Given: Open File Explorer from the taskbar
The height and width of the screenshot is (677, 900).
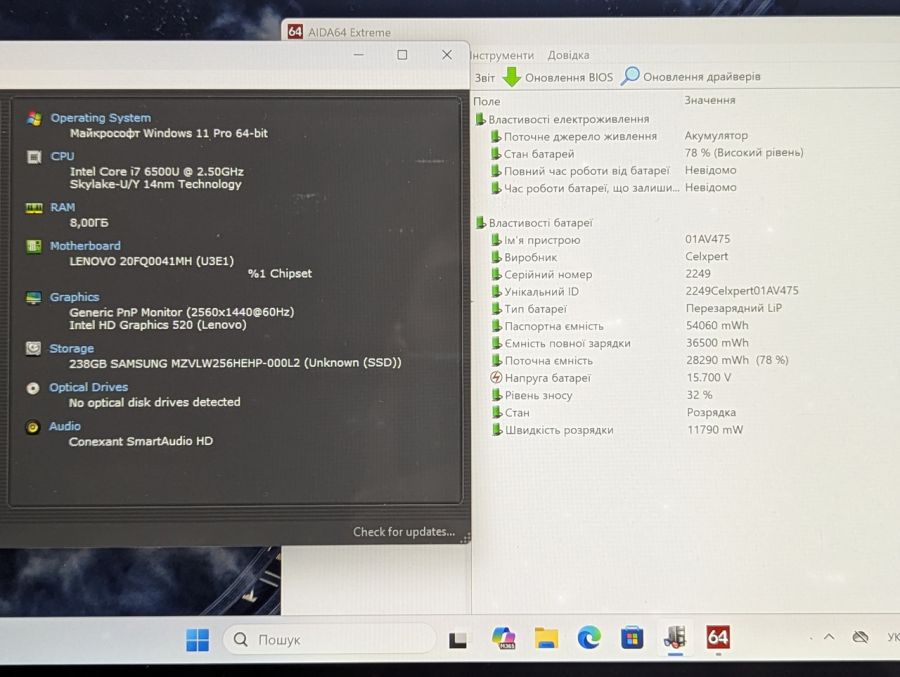Looking at the screenshot, I should coord(546,638).
